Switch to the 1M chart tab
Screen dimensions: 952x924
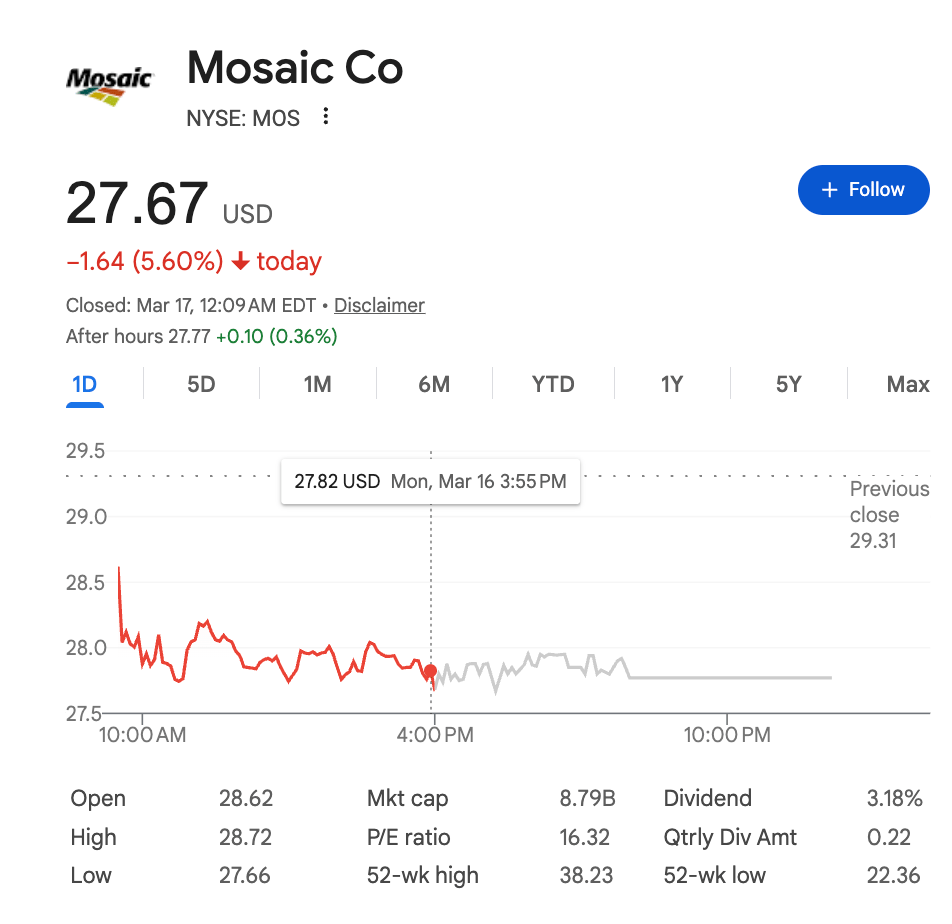tap(318, 384)
